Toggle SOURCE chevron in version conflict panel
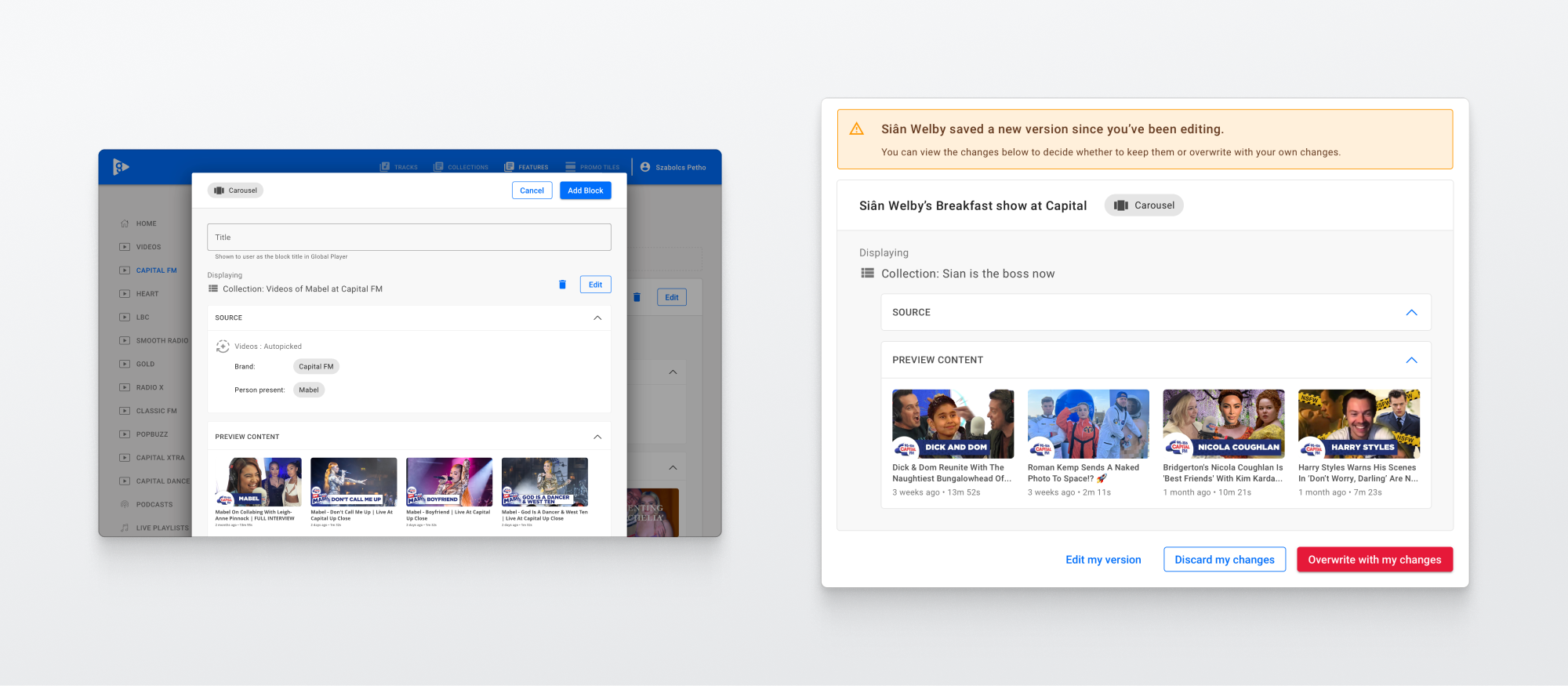 pyautogui.click(x=1411, y=312)
